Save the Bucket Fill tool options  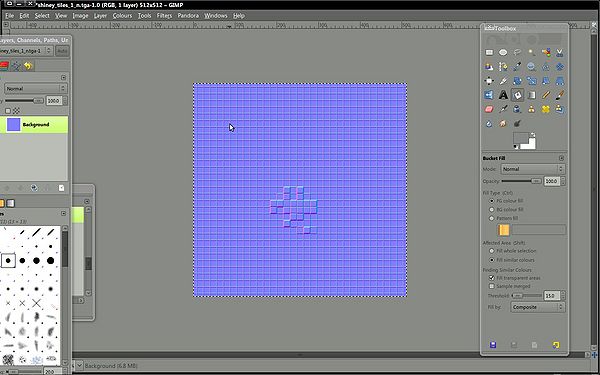tap(493, 345)
